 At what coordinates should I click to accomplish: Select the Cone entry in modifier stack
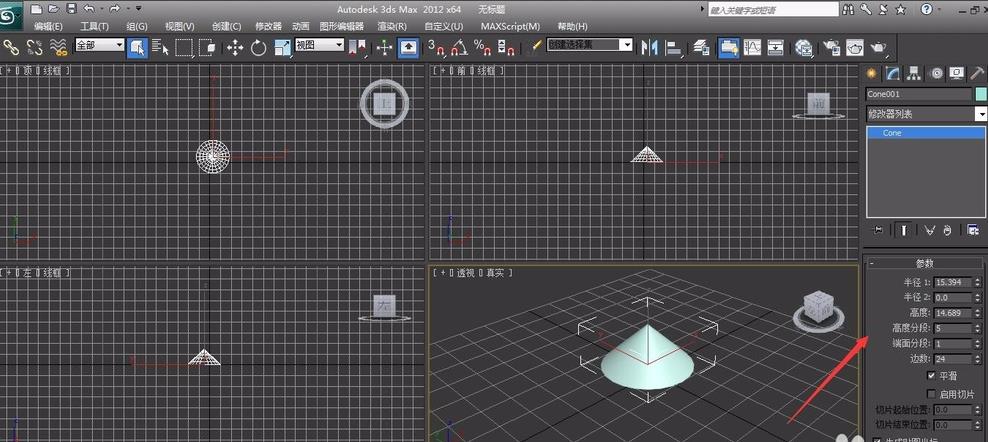coord(926,133)
